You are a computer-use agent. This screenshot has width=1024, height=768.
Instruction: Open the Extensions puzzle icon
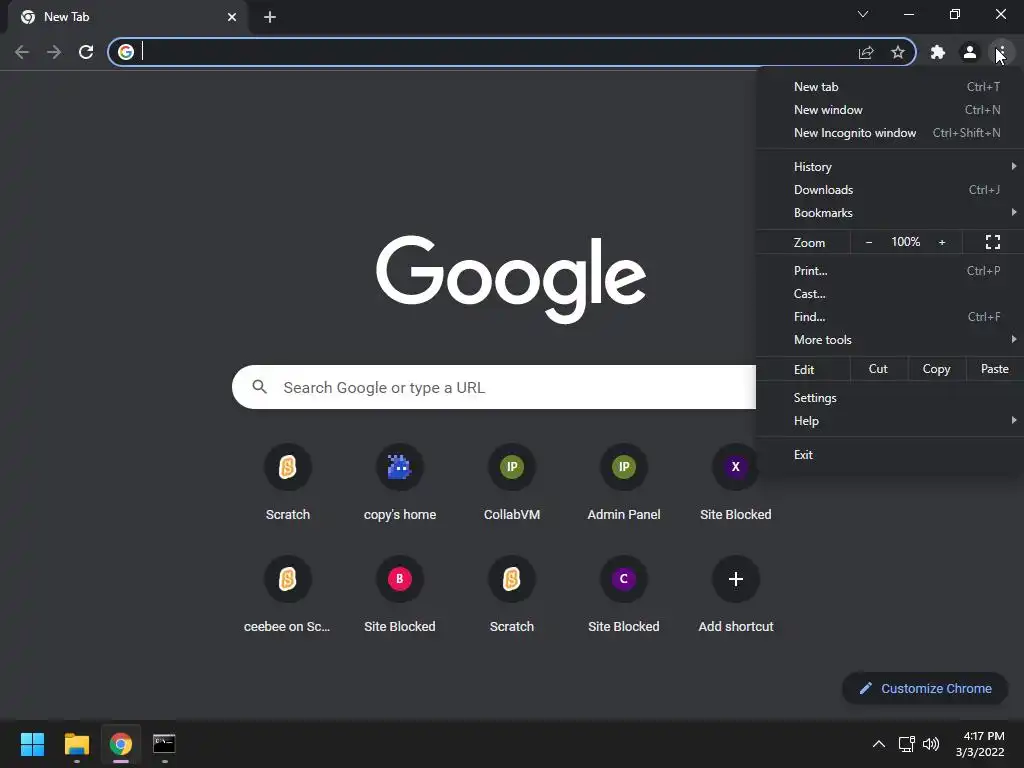coord(938,52)
